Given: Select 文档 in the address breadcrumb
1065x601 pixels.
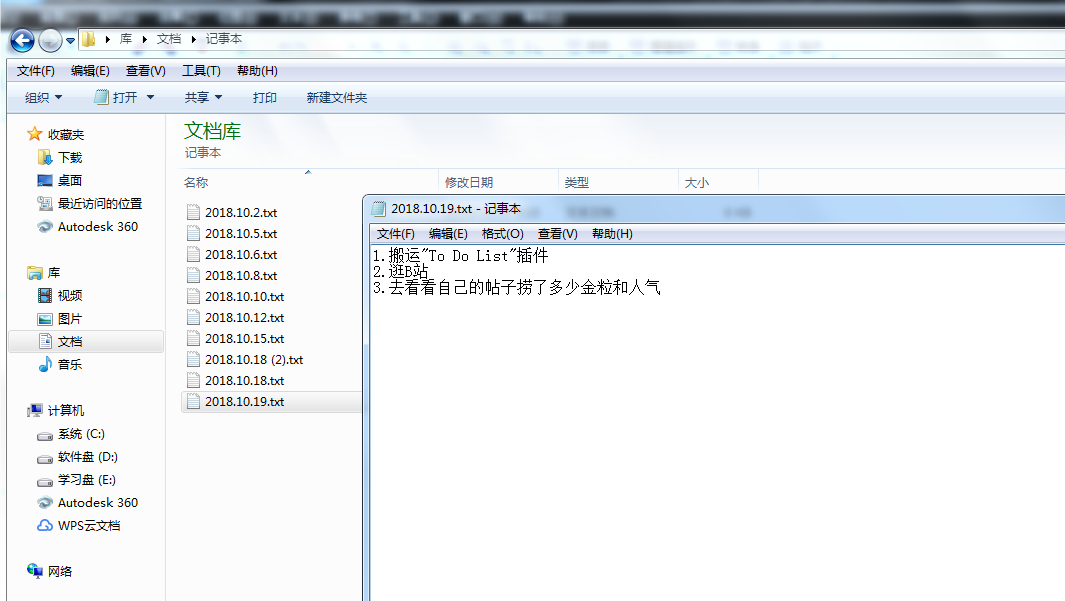Looking at the screenshot, I should [x=168, y=39].
